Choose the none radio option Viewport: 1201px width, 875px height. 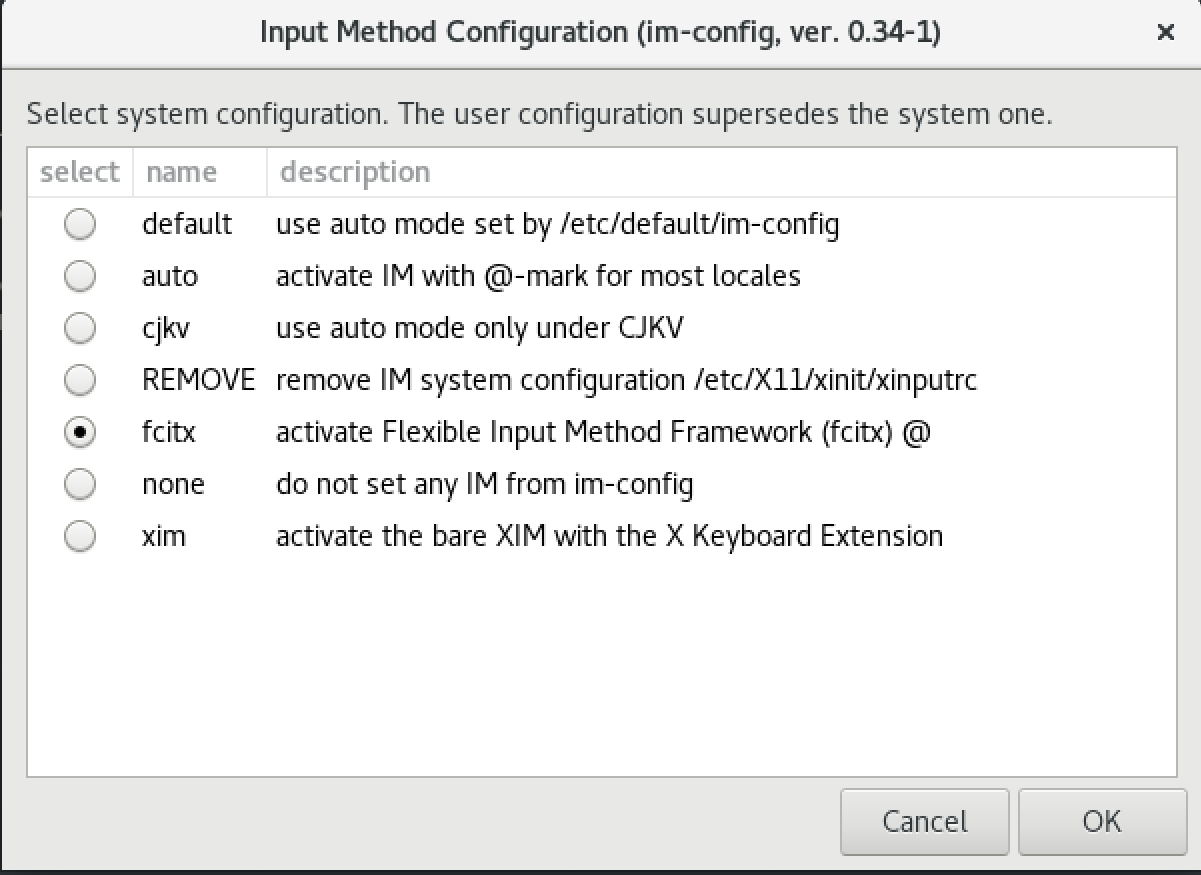(x=80, y=484)
